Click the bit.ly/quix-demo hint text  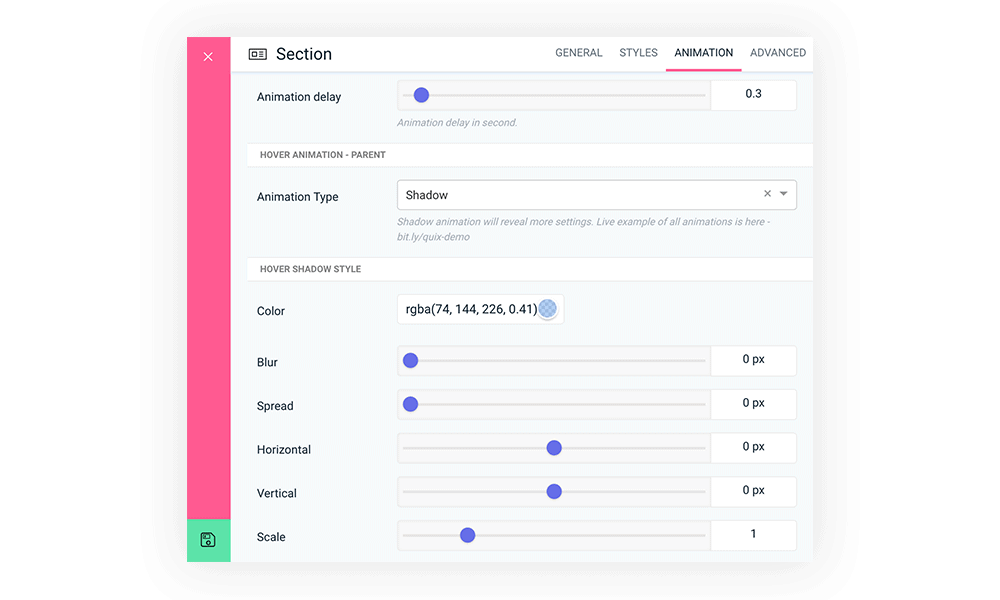click(x=434, y=237)
